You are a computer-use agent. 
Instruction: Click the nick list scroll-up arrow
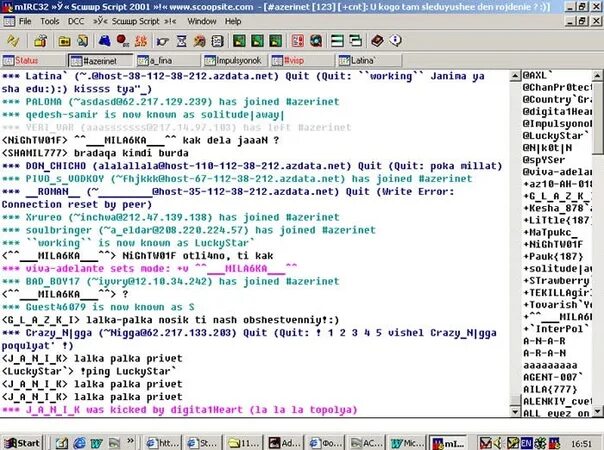(597, 76)
